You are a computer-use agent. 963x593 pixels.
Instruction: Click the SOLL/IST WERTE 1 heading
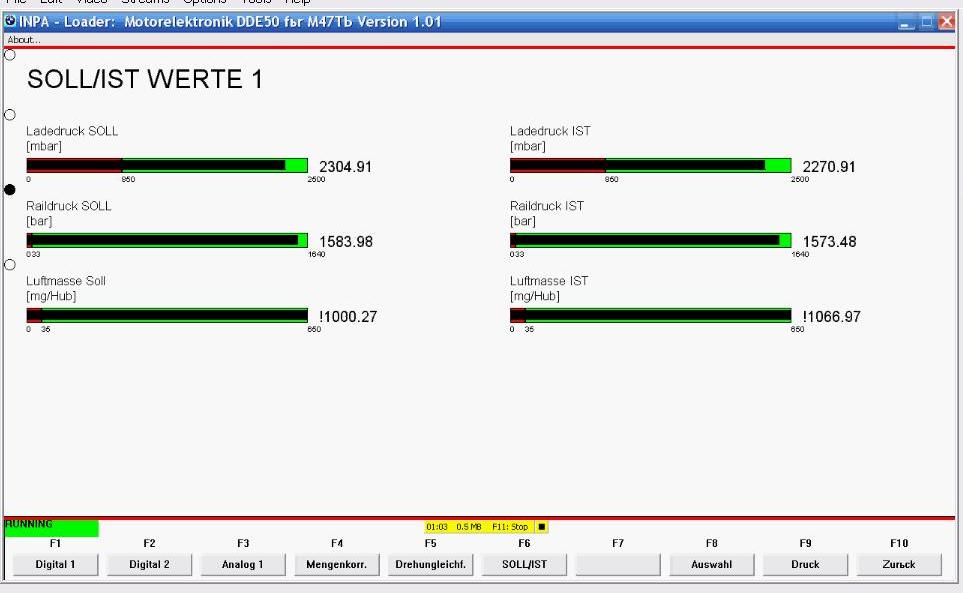145,79
